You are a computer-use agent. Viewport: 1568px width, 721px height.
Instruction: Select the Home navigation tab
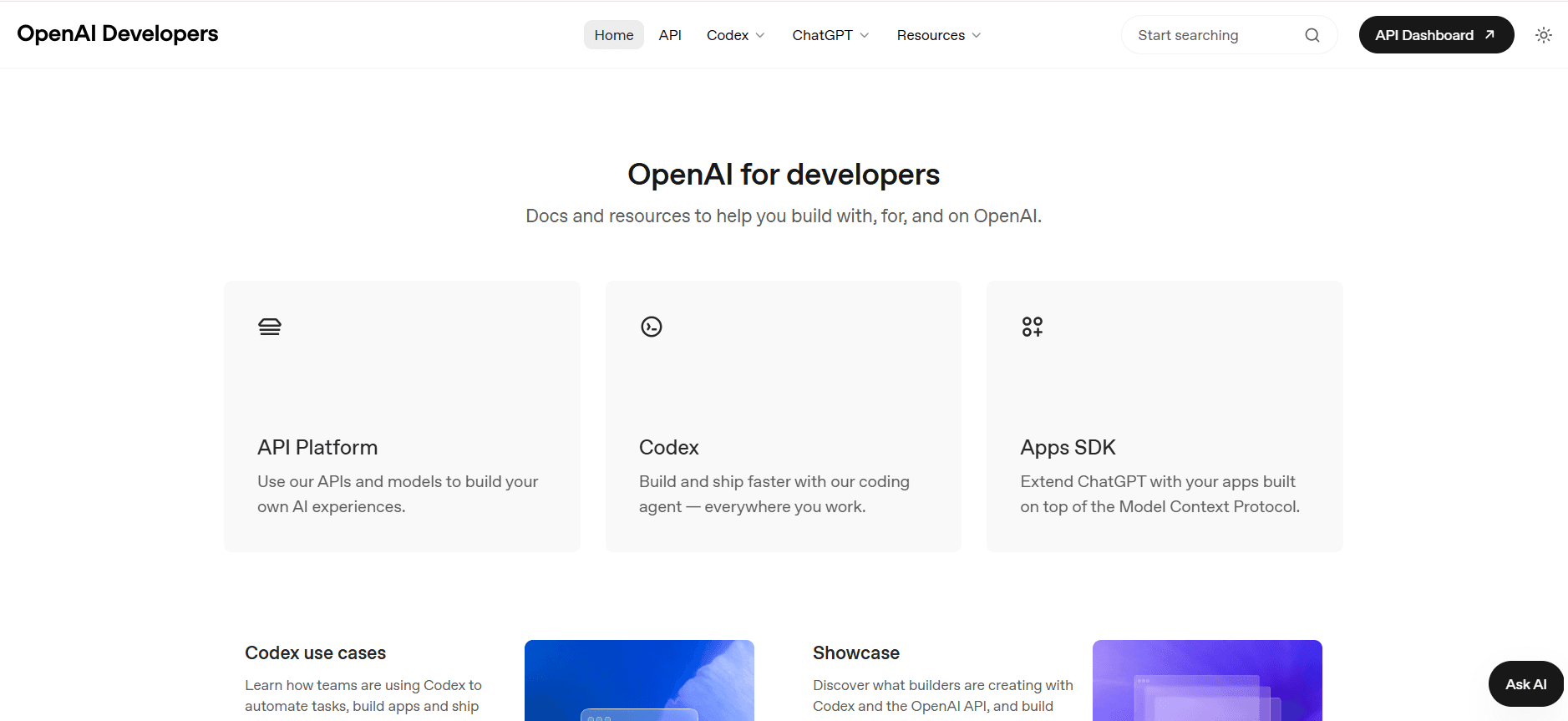614,35
